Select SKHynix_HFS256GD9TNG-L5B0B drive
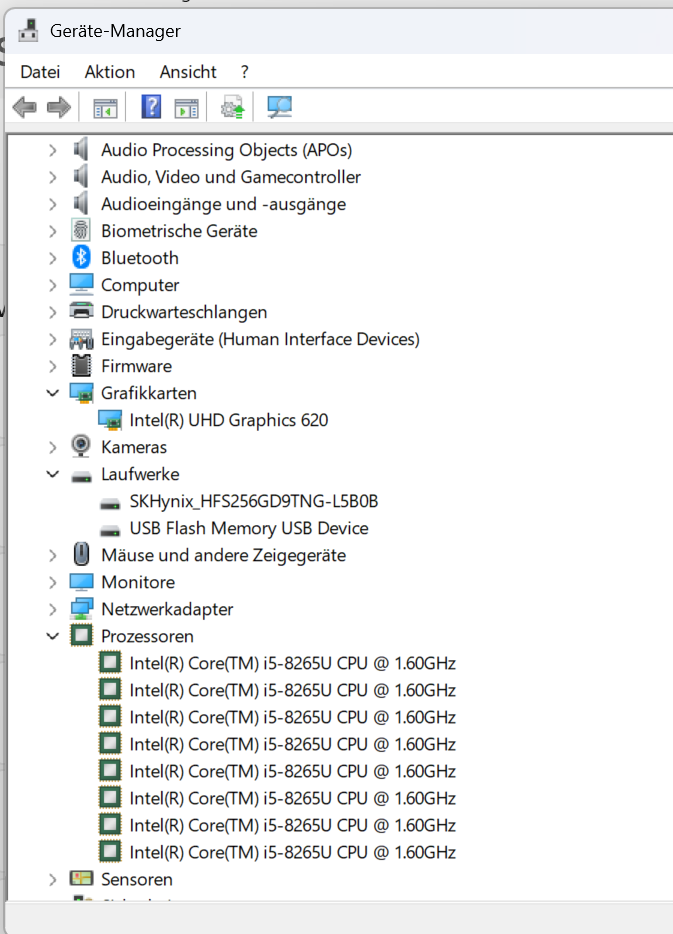This screenshot has height=934, width=673. tap(254, 501)
